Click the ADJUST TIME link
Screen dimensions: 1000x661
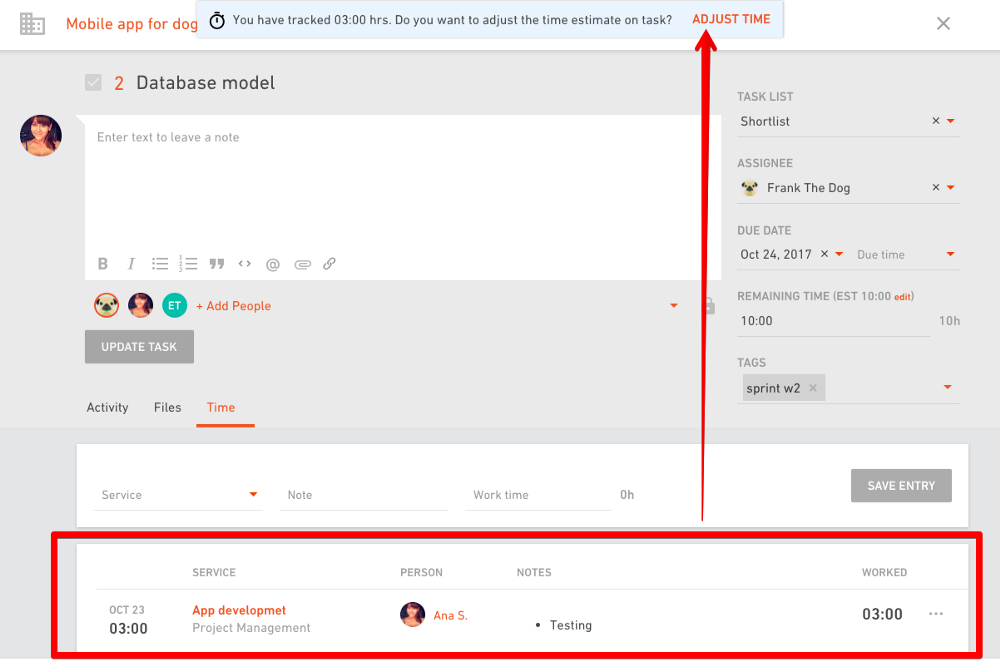coord(731,19)
